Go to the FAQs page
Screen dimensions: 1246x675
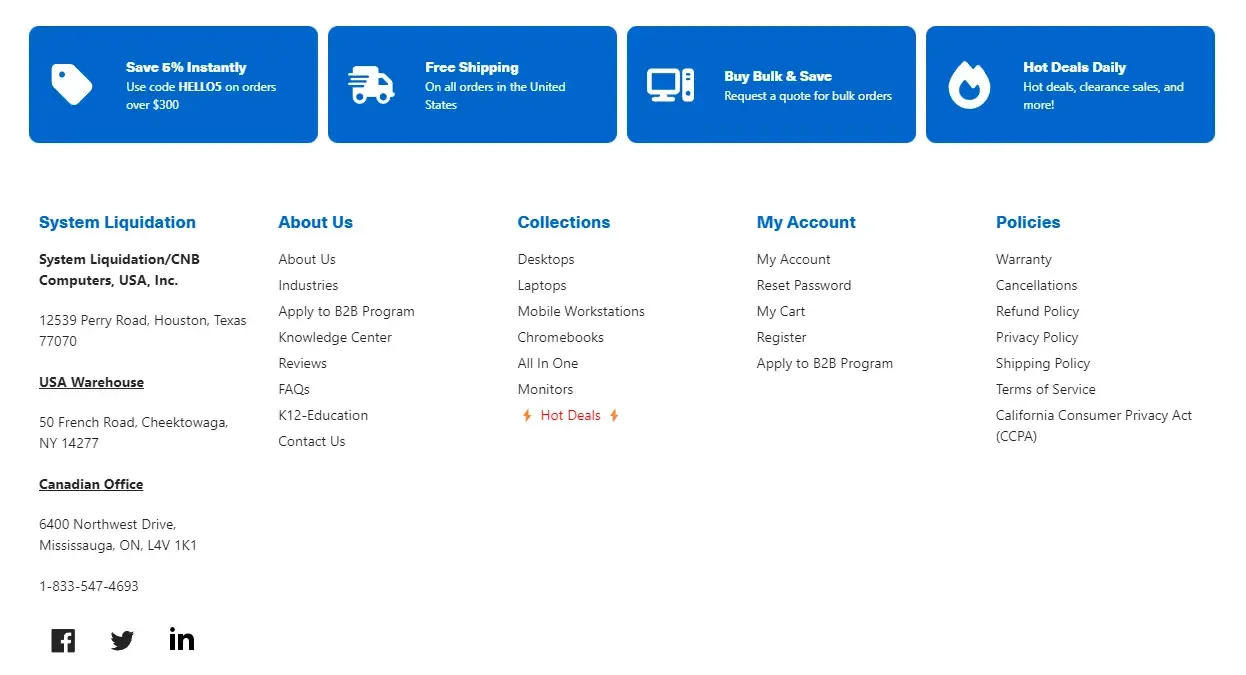pos(293,389)
